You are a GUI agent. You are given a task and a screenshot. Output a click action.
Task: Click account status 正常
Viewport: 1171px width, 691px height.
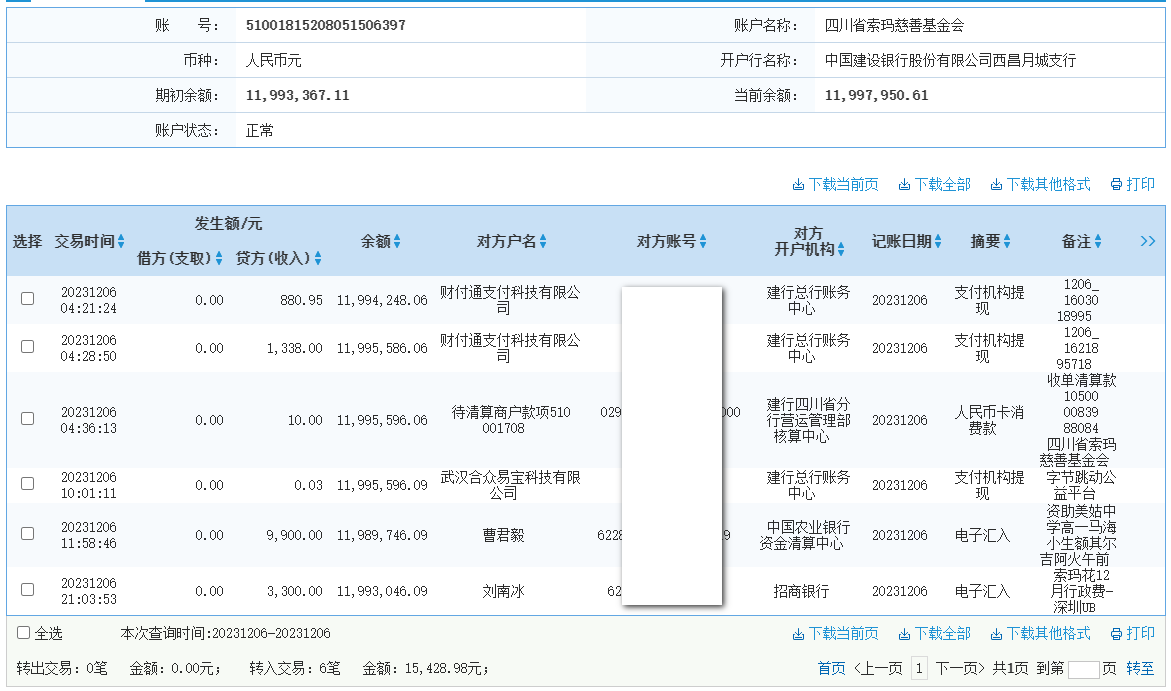[259, 131]
